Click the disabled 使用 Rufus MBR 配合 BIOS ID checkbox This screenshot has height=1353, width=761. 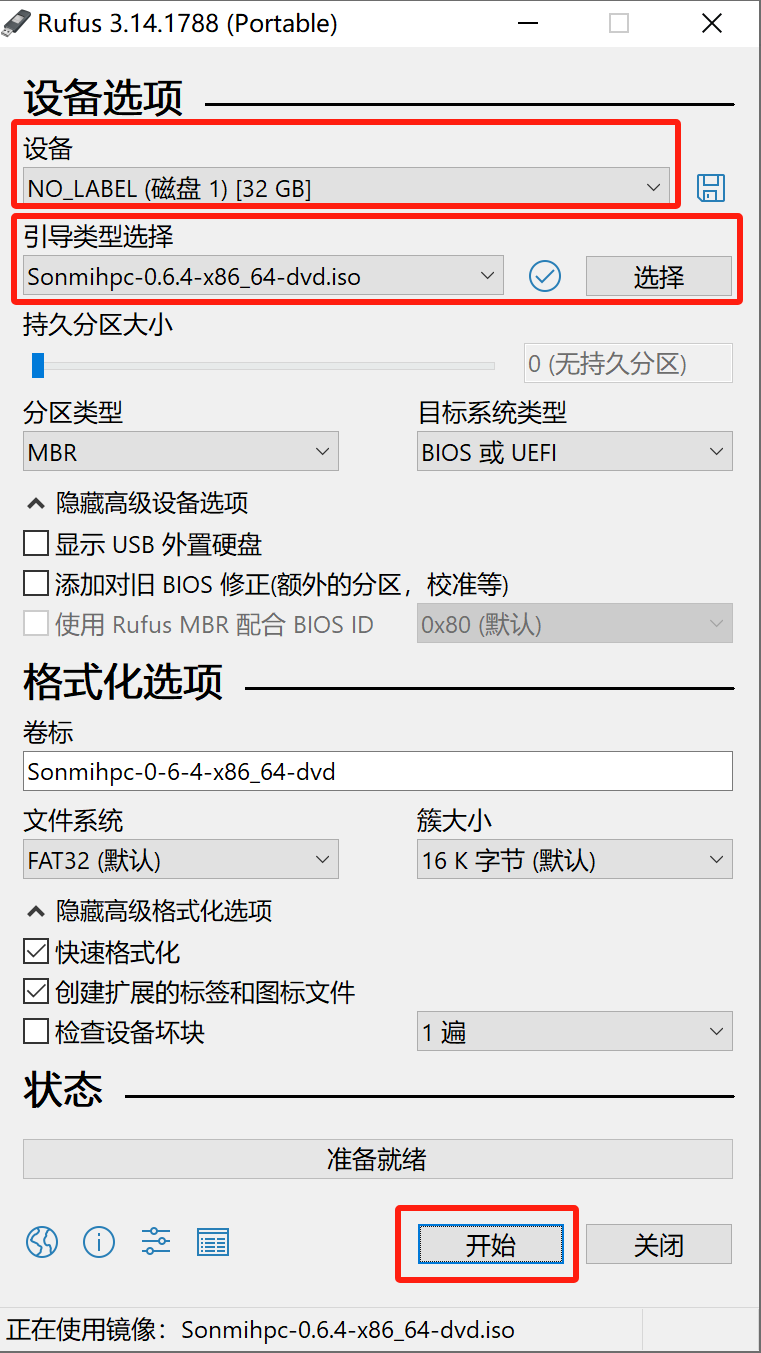[x=36, y=624]
